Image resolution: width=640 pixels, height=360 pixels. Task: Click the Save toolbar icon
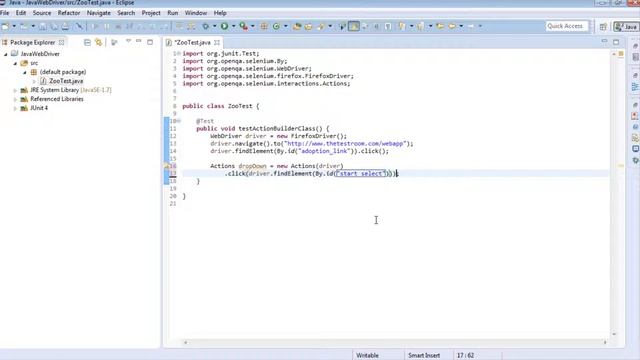click(42, 26)
